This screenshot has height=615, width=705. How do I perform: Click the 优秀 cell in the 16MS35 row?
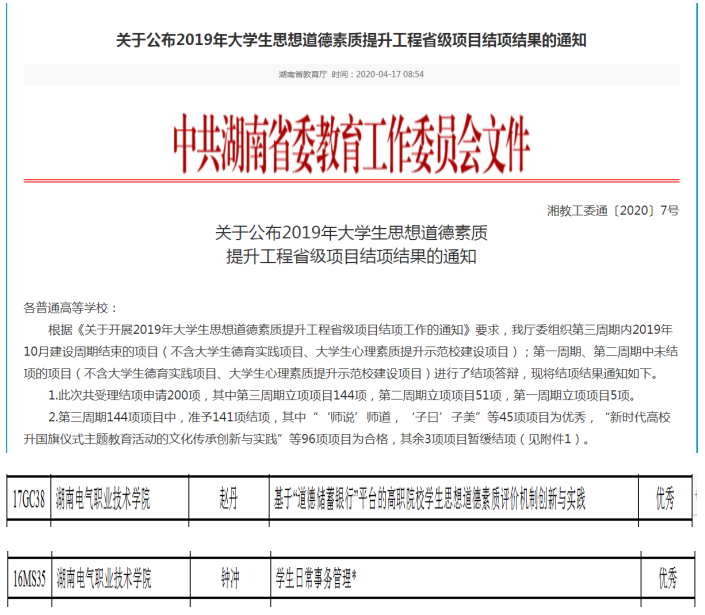(x=668, y=578)
